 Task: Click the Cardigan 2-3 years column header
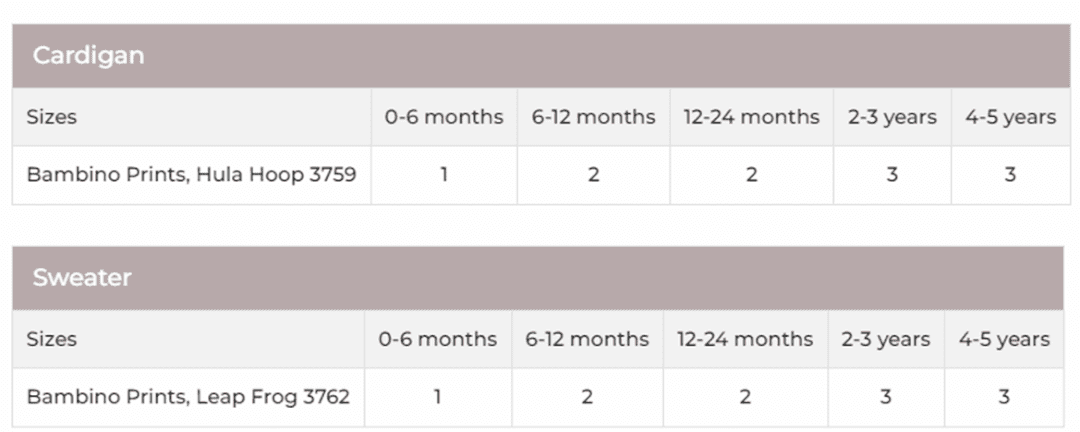[891, 117]
